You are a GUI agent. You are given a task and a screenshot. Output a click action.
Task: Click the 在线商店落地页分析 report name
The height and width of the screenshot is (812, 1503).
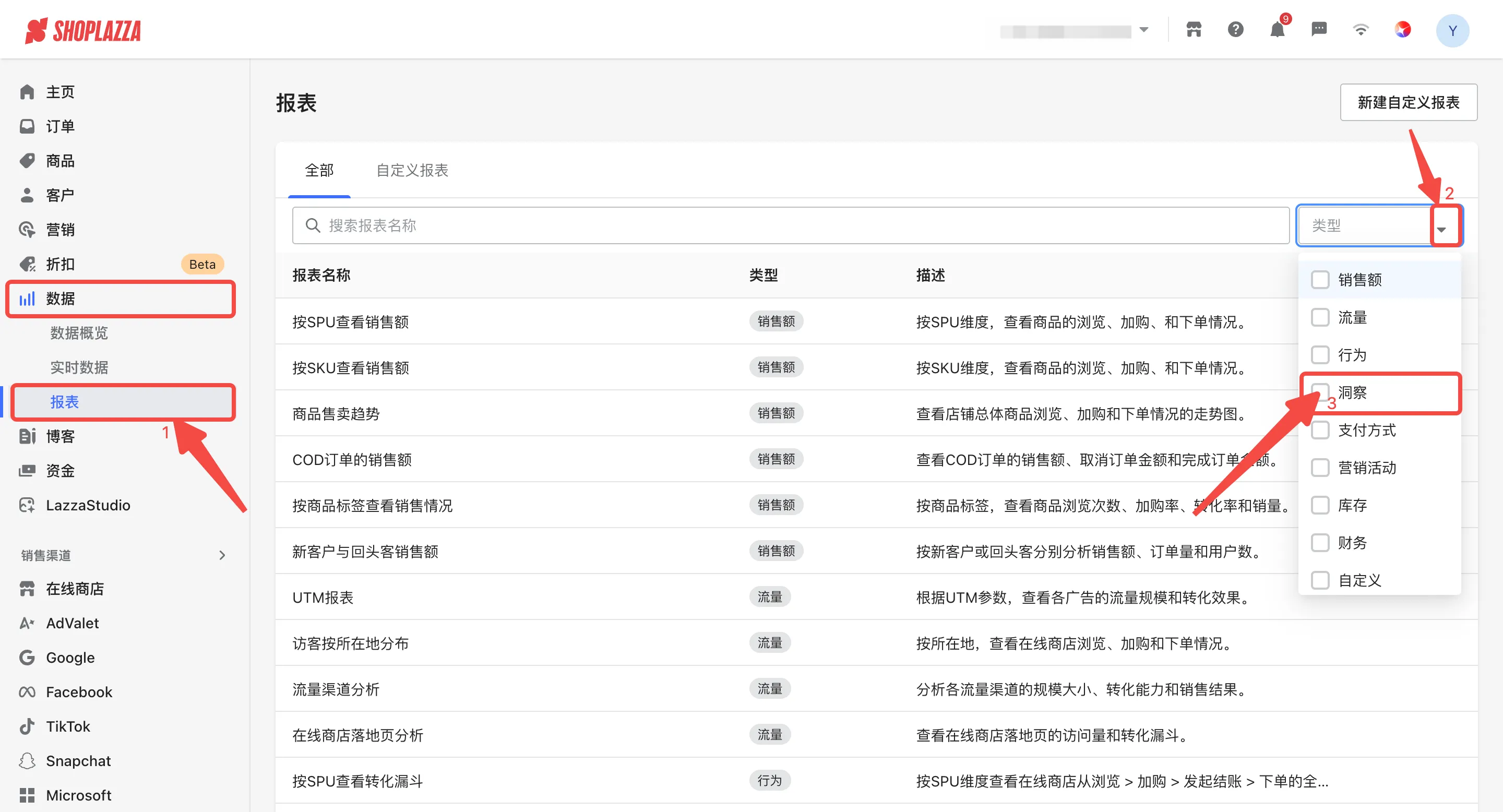click(x=357, y=736)
